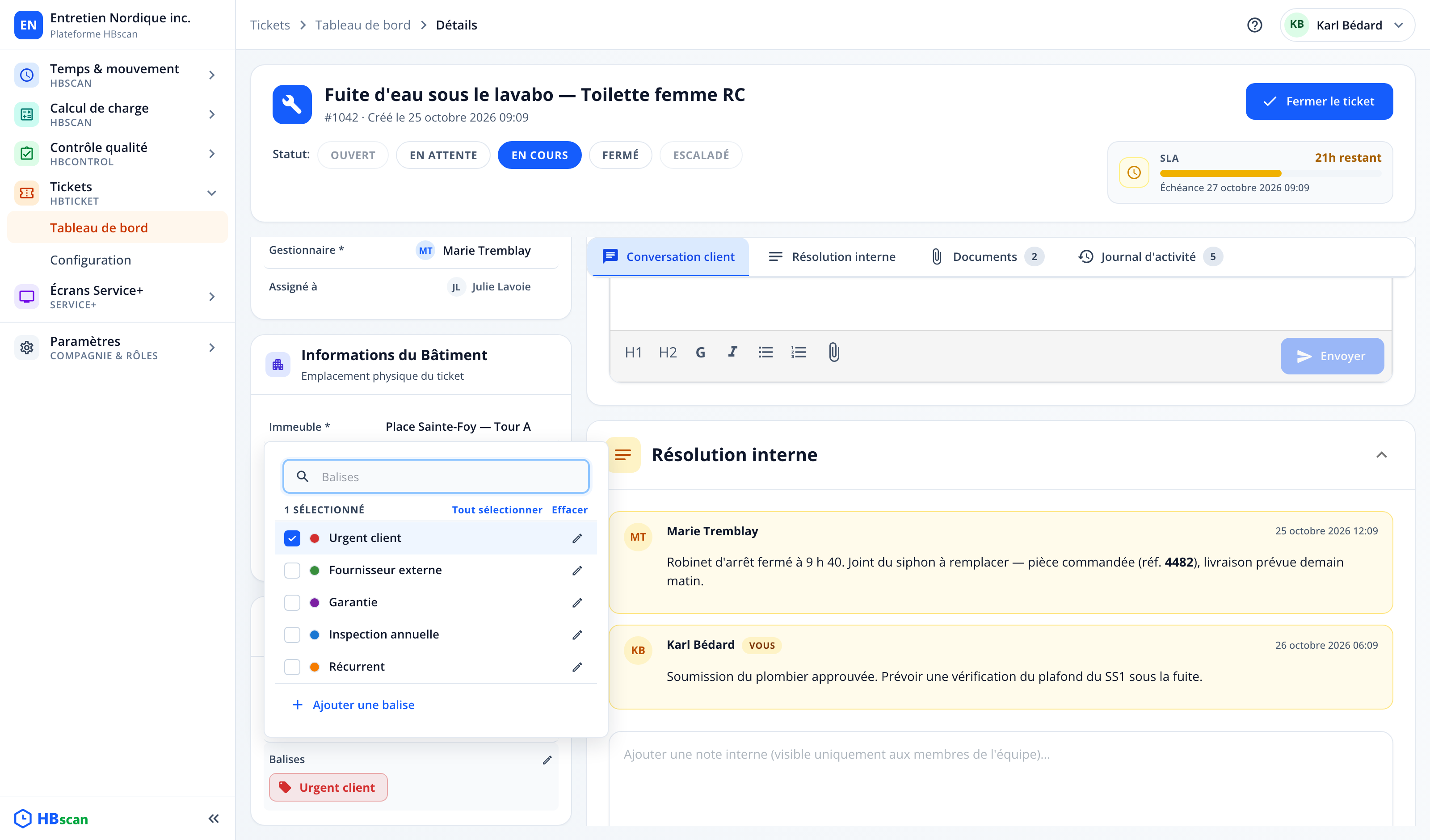Open the Documents tab
This screenshot has width=1430, height=840.
pyautogui.click(x=988, y=256)
